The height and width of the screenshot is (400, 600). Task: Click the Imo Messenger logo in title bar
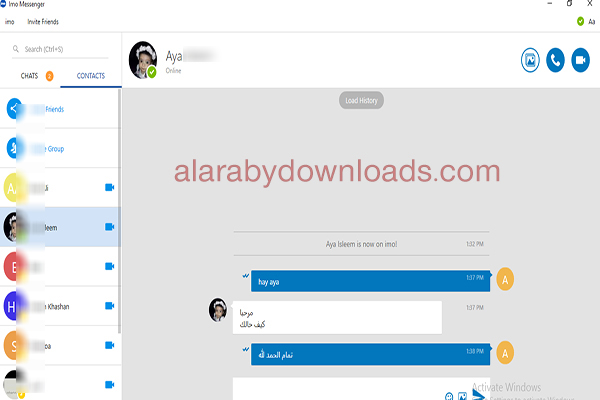[3, 4]
